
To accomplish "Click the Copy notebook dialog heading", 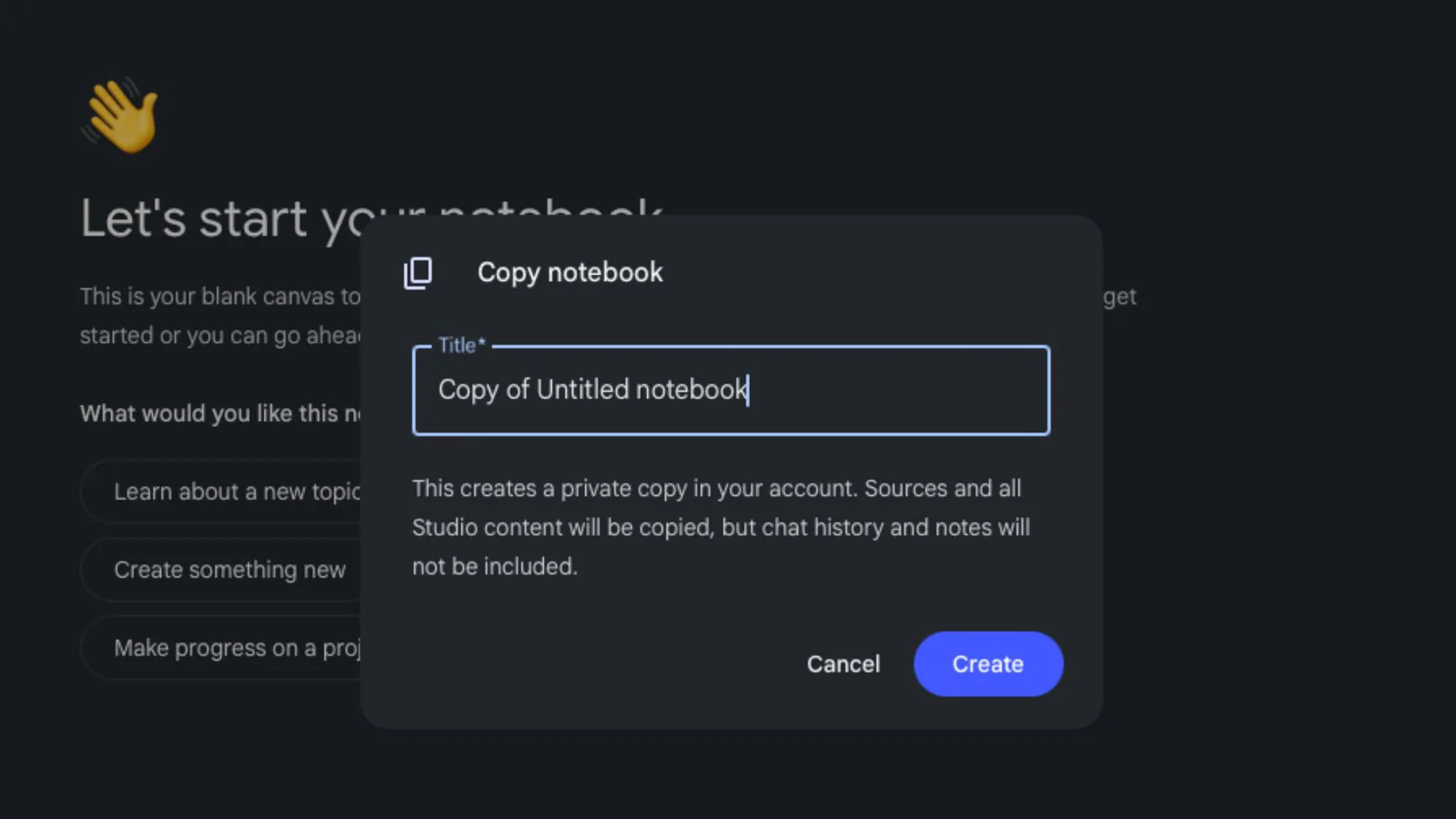I will point(571,272).
